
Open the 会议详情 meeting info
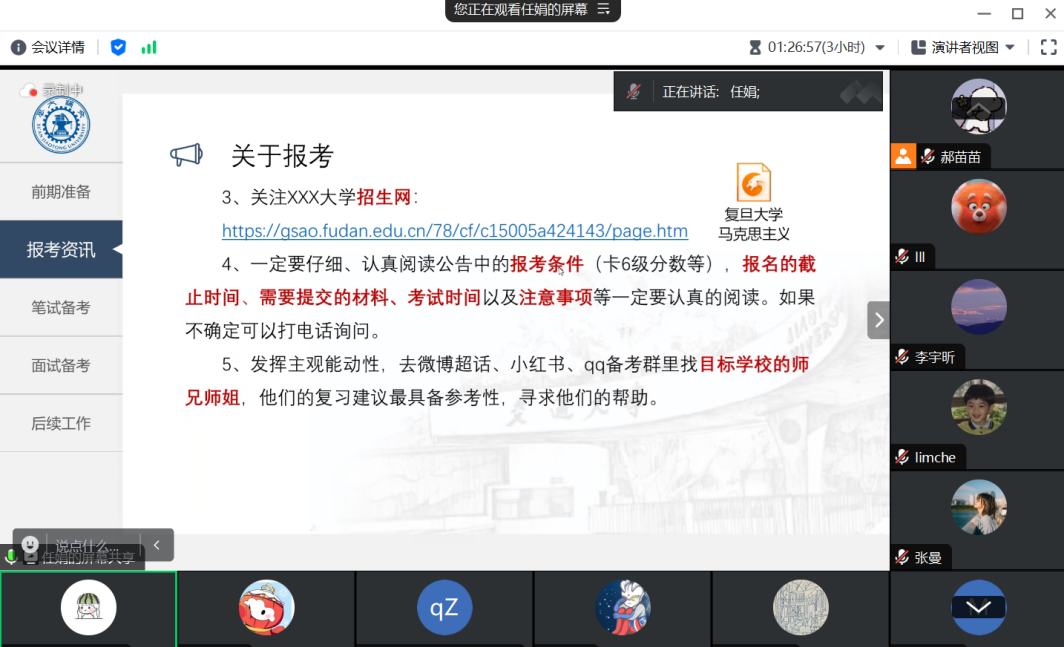click(47, 47)
